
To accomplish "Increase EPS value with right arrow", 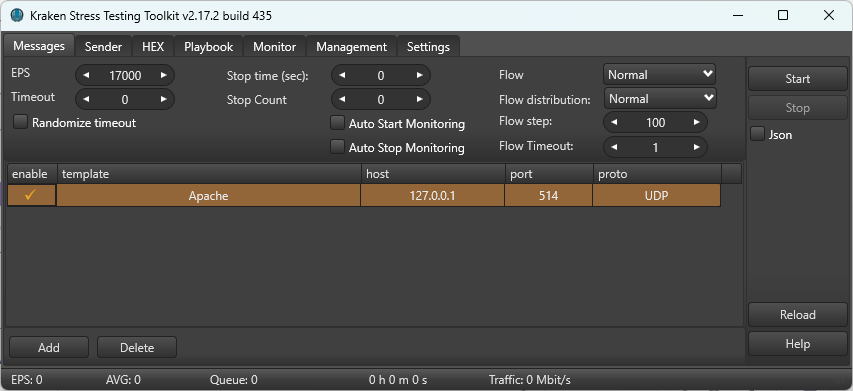I will 163,76.
